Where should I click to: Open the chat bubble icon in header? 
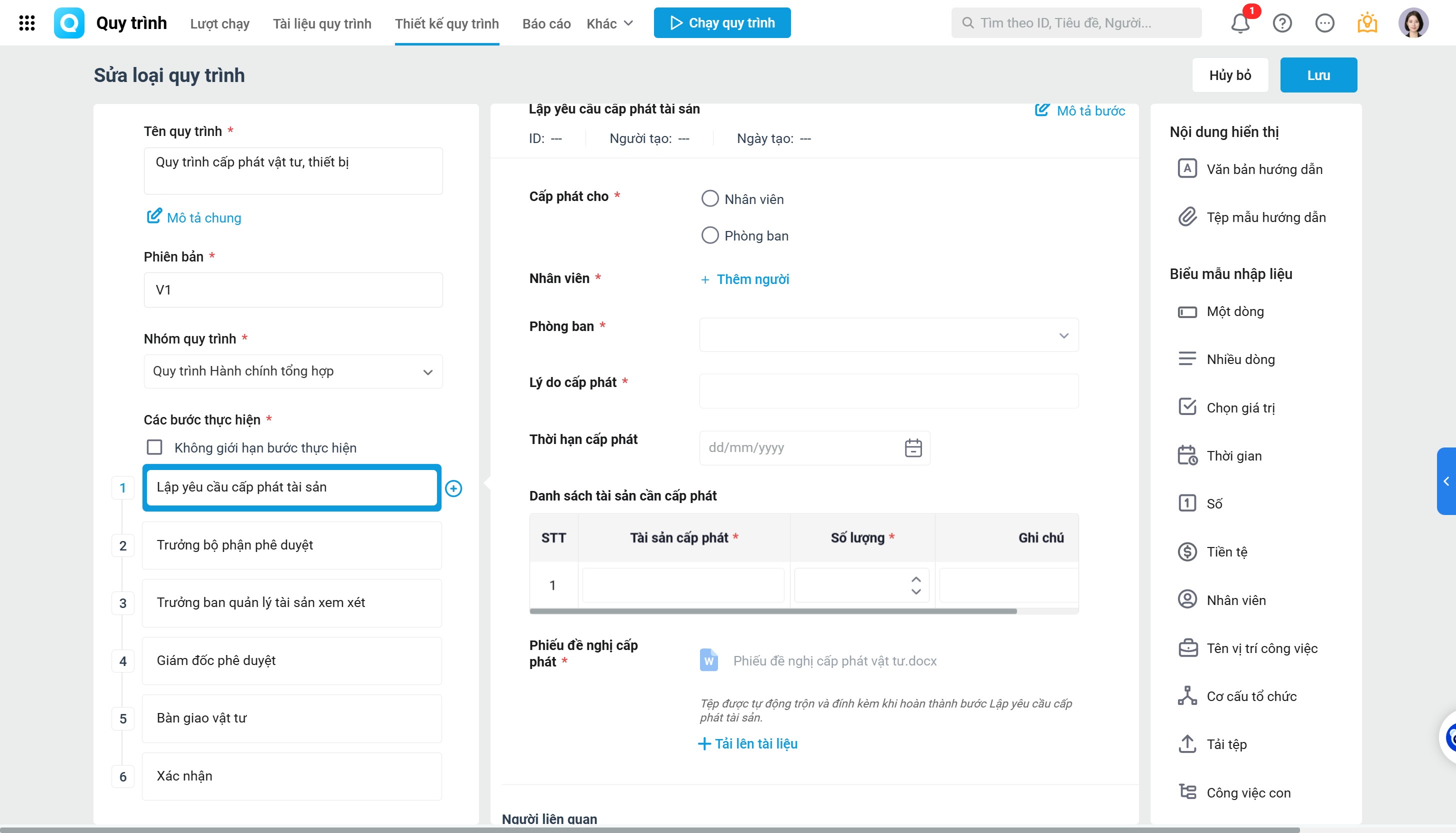1324,23
